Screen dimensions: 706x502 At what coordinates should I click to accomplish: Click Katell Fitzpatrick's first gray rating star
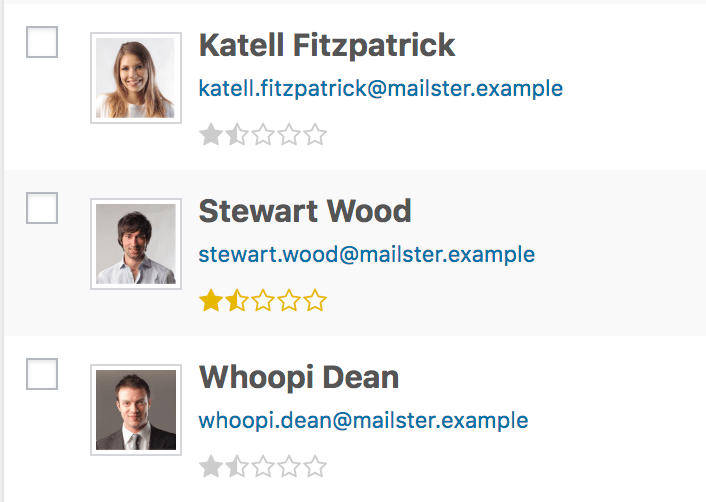(x=211, y=135)
